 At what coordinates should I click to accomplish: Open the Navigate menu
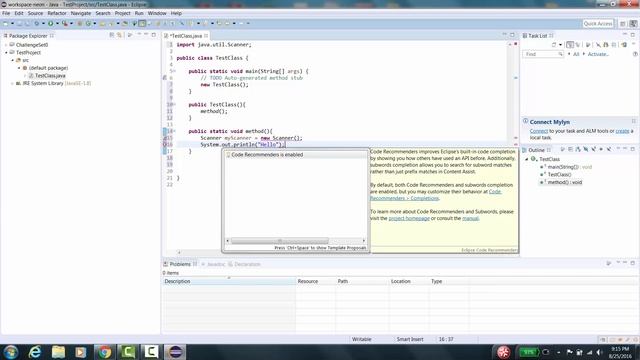[81, 13]
